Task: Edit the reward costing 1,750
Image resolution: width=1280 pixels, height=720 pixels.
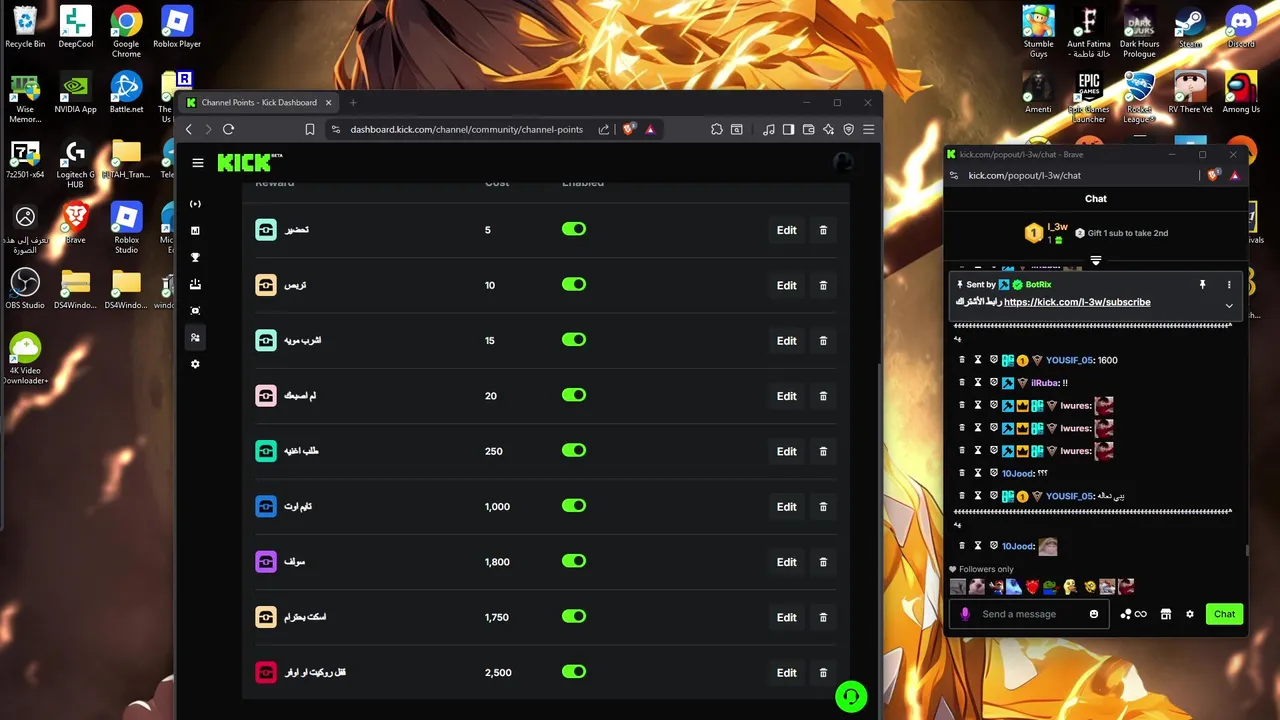Action: [787, 617]
